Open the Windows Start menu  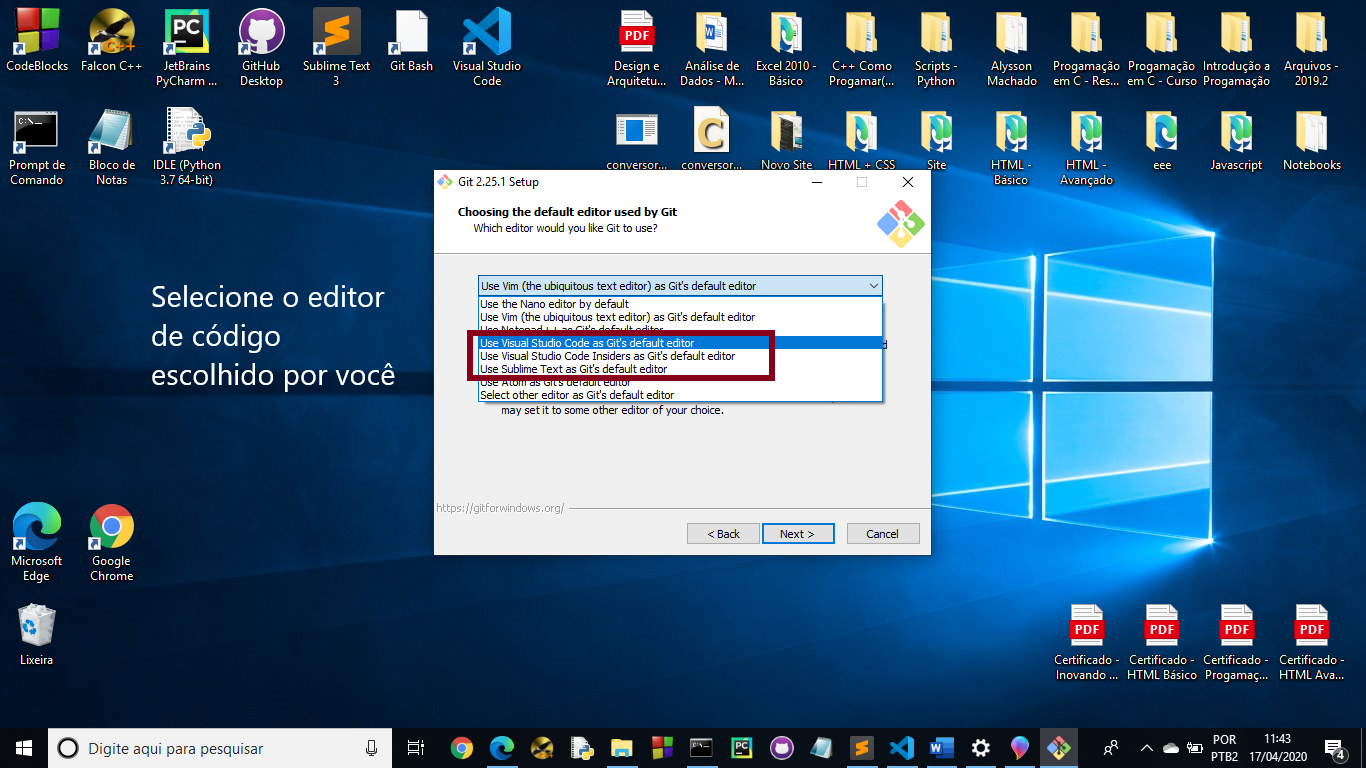[x=24, y=748]
